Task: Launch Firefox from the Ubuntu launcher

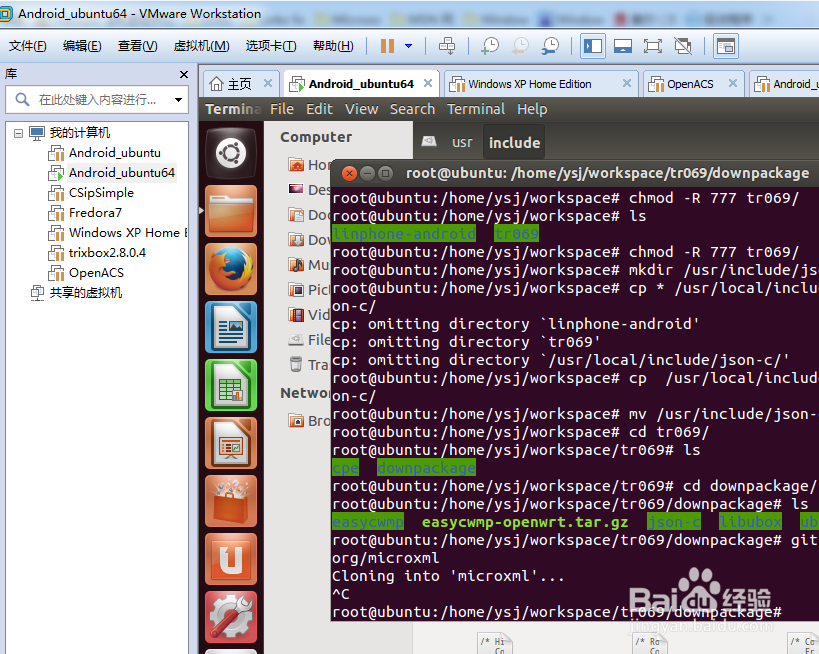Action: (231, 269)
